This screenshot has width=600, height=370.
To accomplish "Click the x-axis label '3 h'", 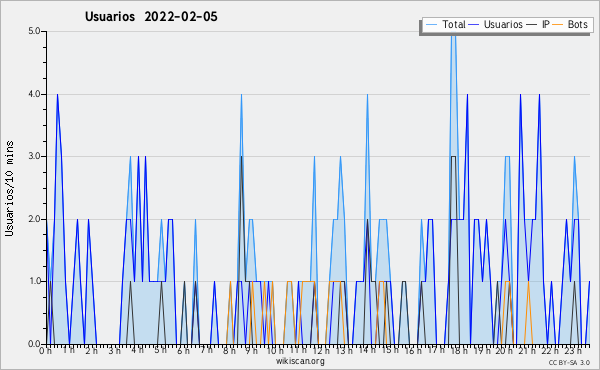I will click(x=114, y=351).
